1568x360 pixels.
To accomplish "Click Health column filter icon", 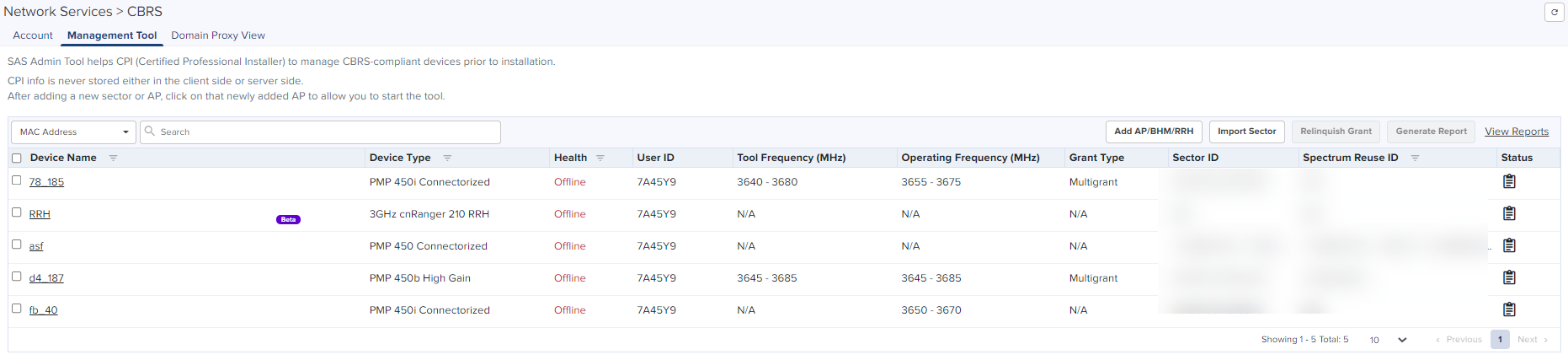I will coord(600,158).
